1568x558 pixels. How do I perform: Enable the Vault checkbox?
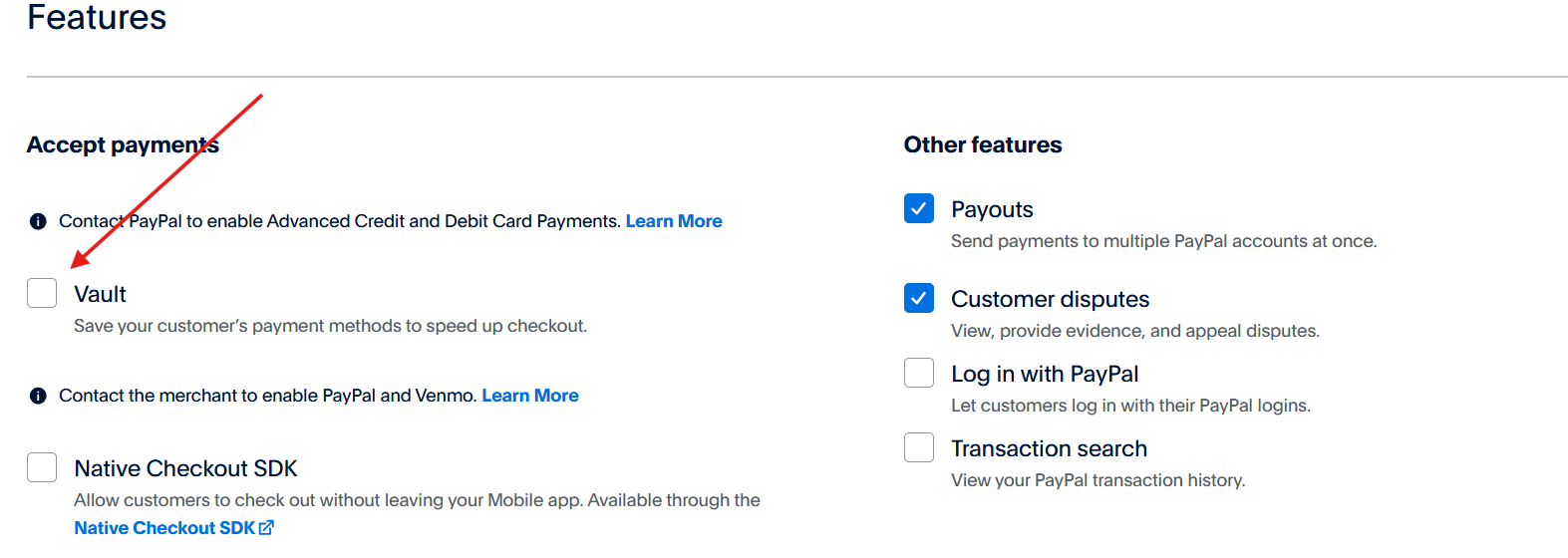(x=42, y=293)
